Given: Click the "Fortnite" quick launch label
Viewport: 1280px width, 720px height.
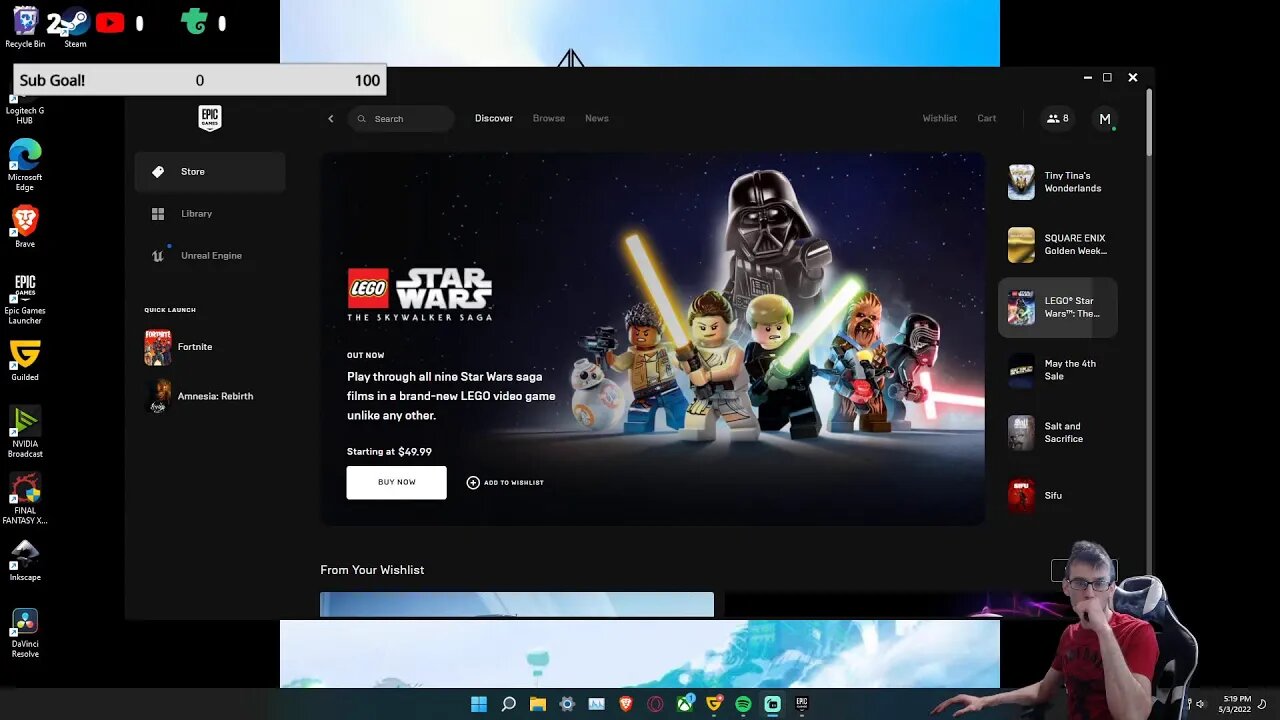Looking at the screenshot, I should point(195,347).
